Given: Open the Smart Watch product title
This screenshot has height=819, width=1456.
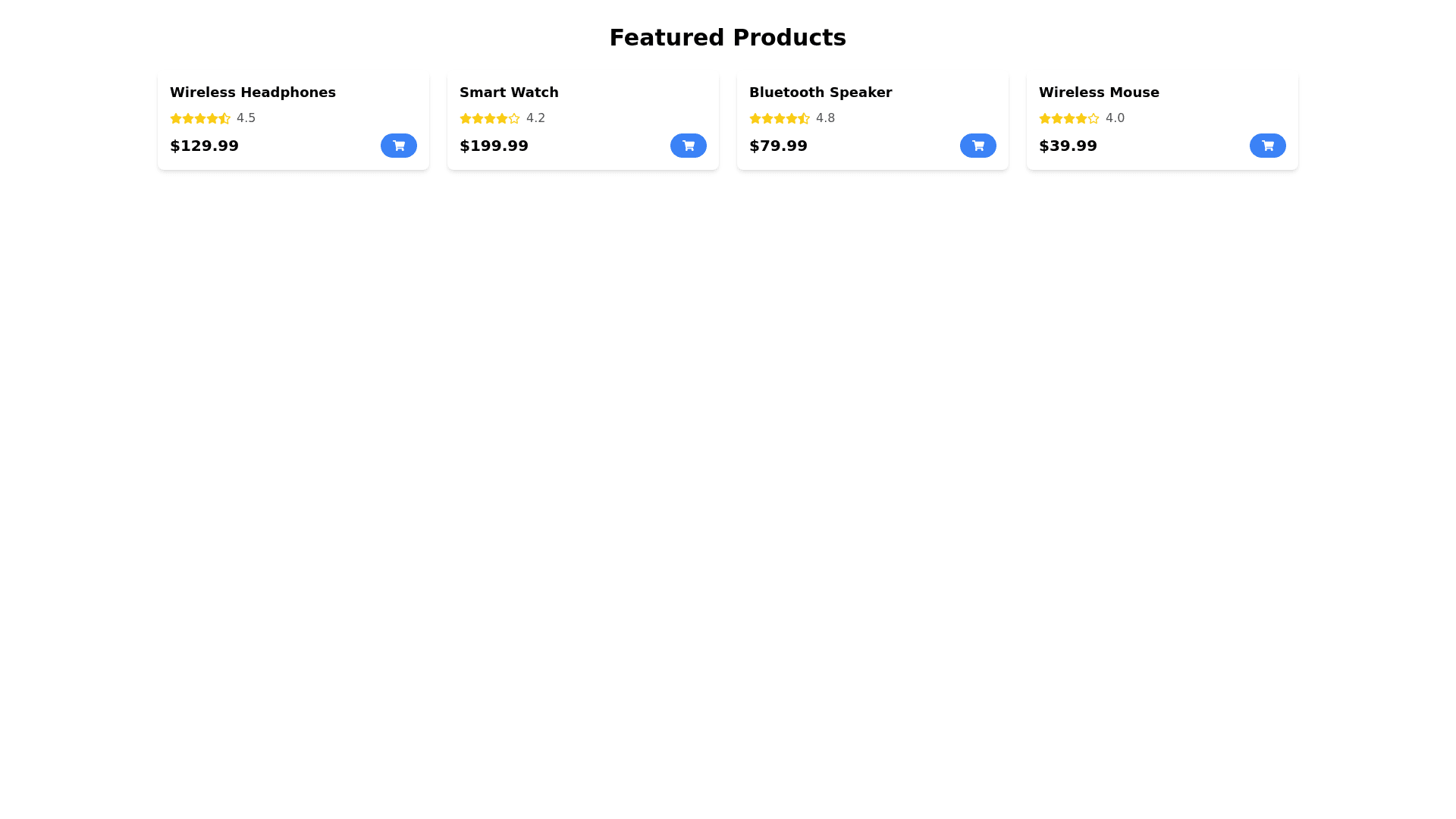Looking at the screenshot, I should click(509, 93).
